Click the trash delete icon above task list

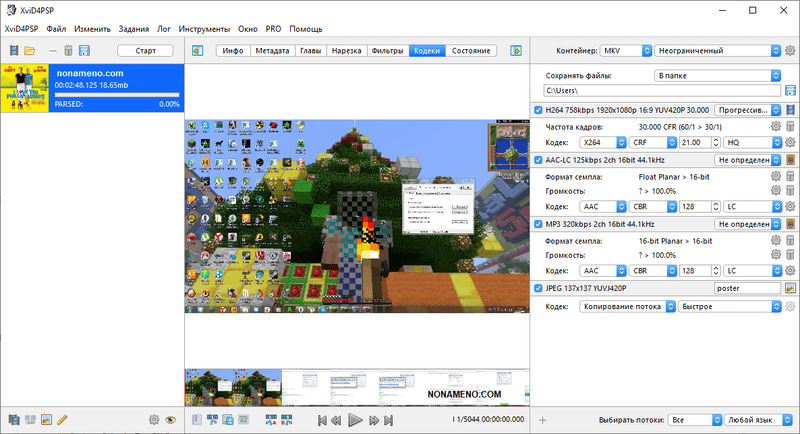(67, 50)
